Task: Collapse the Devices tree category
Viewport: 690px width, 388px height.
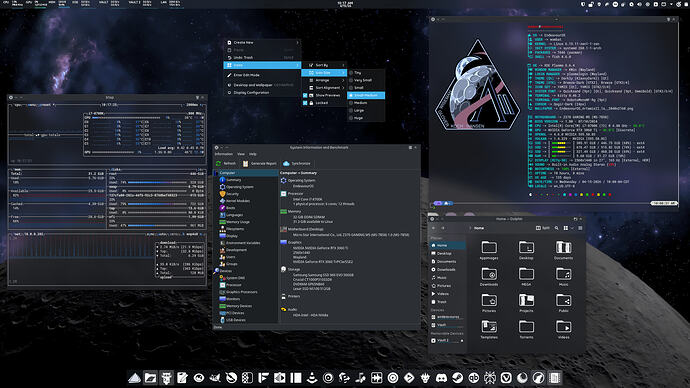Action: [x=216, y=271]
